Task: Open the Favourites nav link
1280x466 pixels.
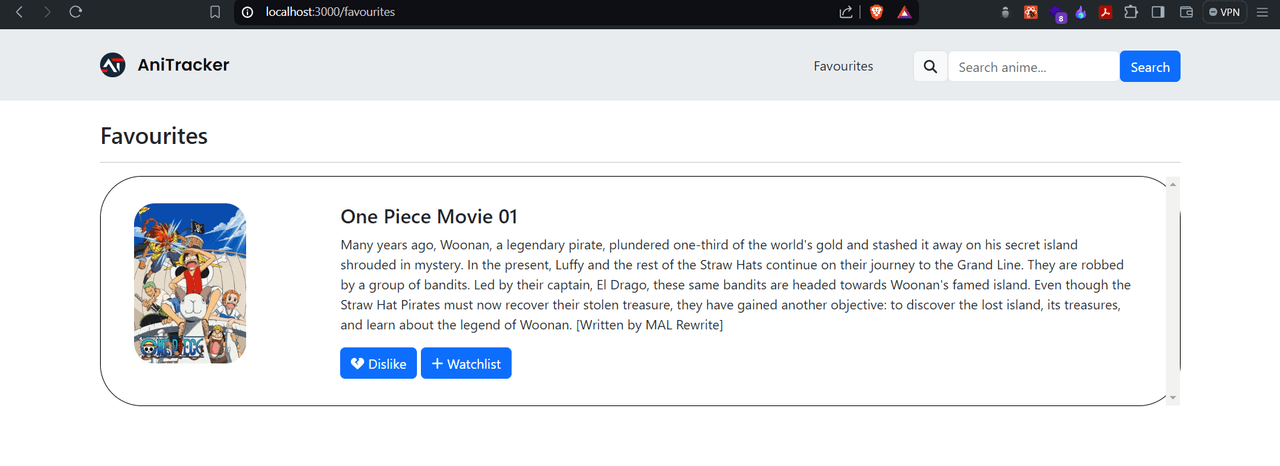Action: tap(843, 66)
